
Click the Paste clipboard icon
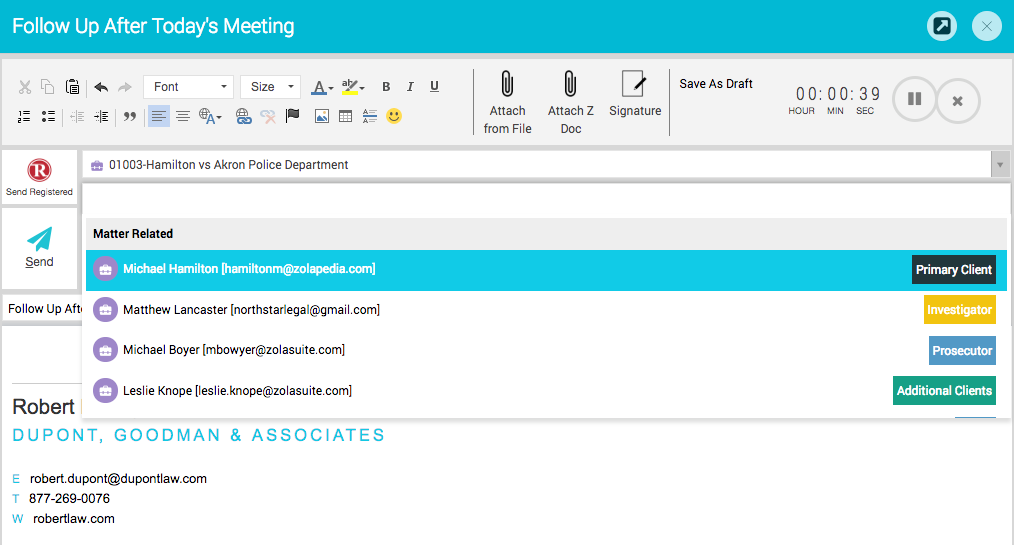click(72, 87)
